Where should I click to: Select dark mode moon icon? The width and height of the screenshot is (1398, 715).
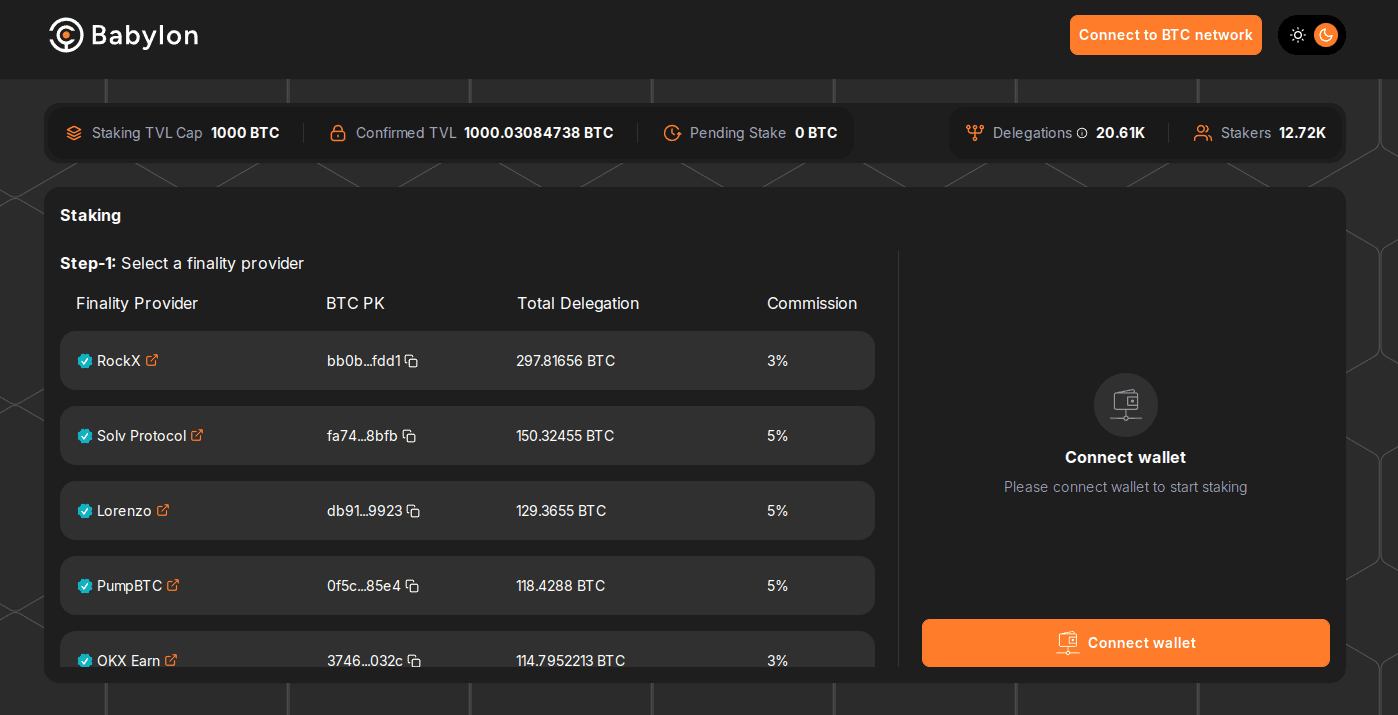coord(1326,35)
